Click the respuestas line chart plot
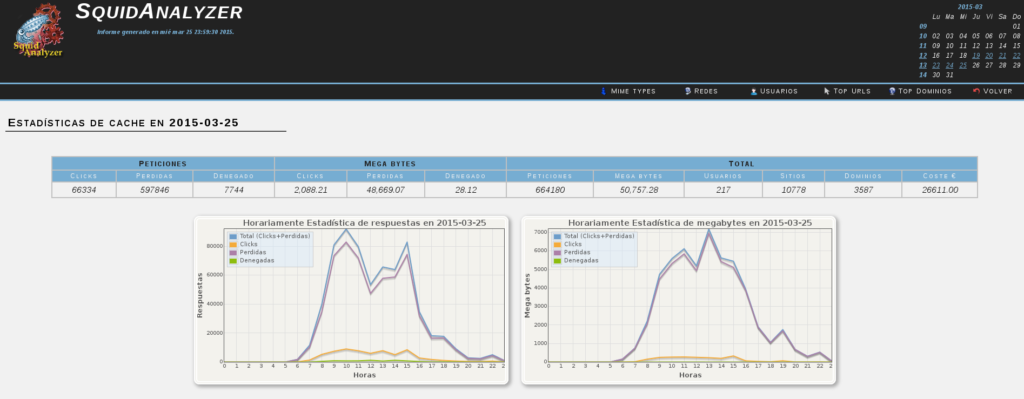This screenshot has width=1024, height=399. tap(364, 295)
